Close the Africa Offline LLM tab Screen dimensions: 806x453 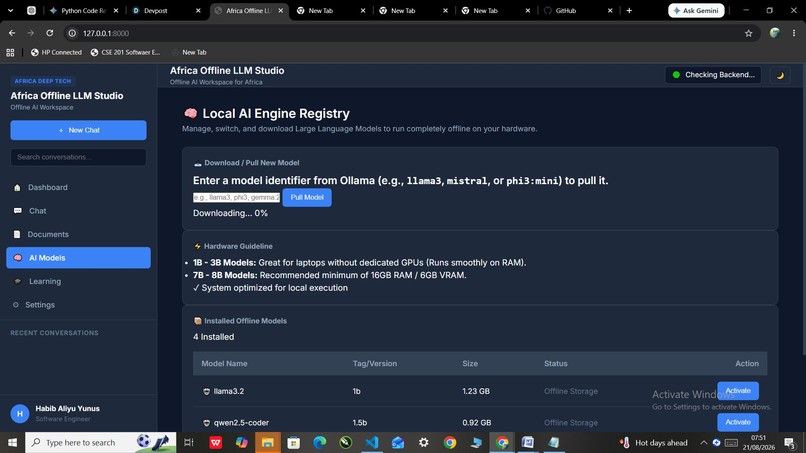(x=280, y=10)
